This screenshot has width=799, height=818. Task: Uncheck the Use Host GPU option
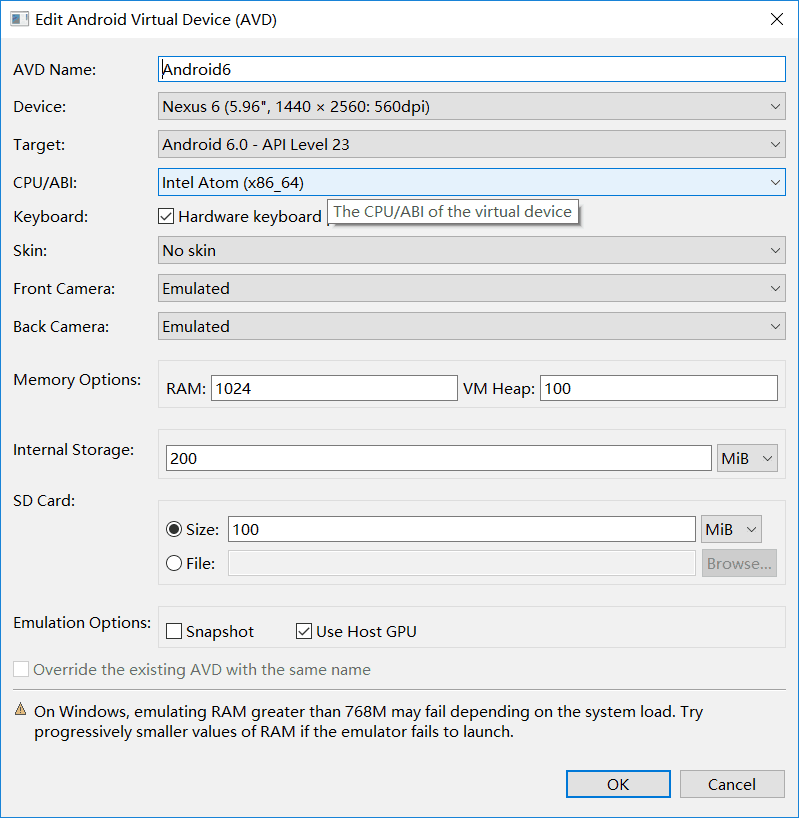tap(304, 631)
